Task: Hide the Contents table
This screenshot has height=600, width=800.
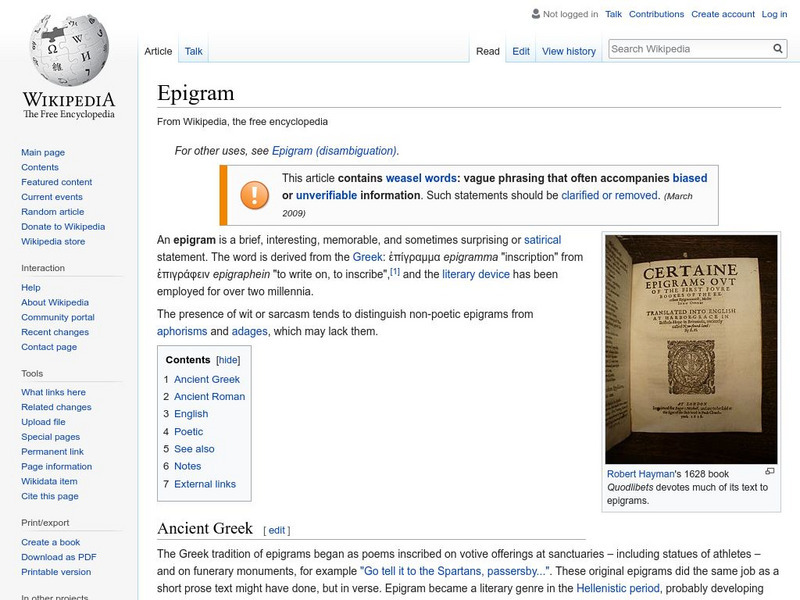Action: click(x=228, y=360)
